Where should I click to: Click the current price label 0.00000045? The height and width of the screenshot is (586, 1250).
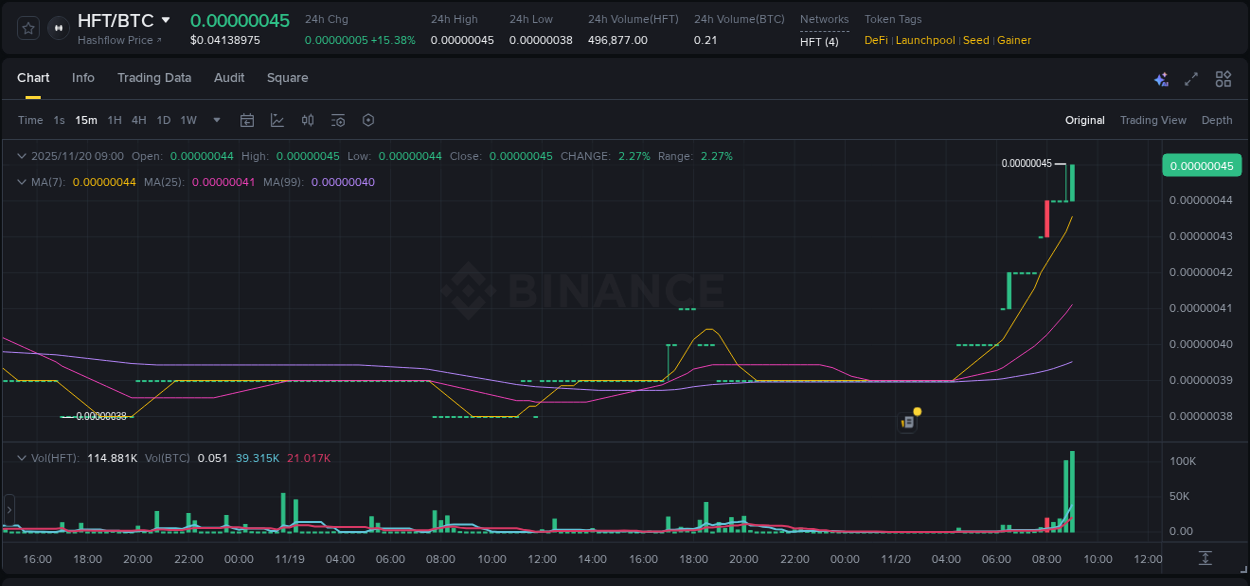[1201, 165]
